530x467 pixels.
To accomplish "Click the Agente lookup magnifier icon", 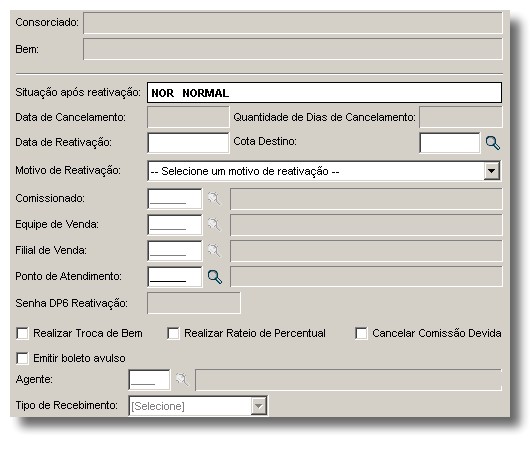I will click(182, 379).
